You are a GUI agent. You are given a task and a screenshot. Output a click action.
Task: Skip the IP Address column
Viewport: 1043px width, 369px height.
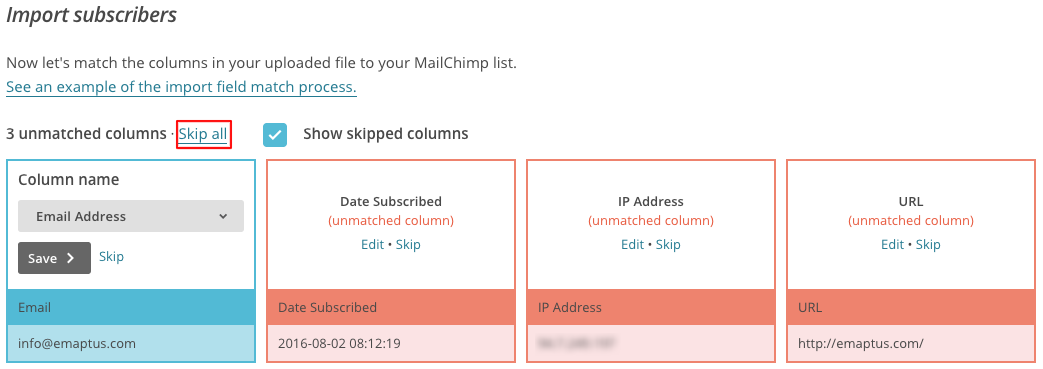(x=669, y=245)
